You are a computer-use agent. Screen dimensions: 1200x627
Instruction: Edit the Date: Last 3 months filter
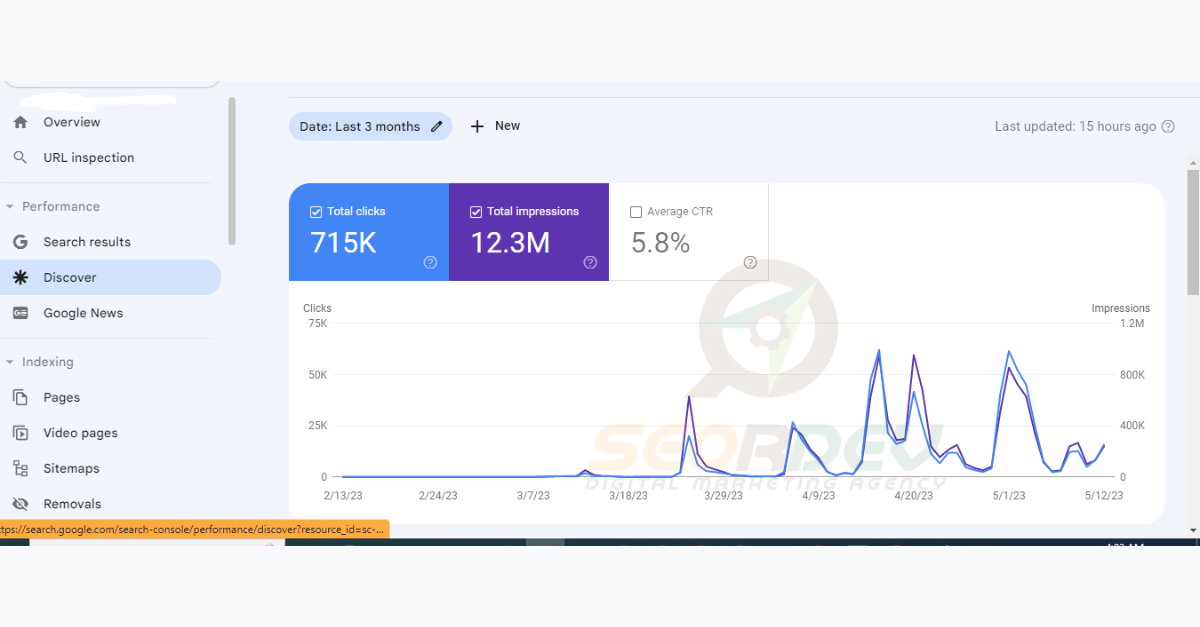436,127
